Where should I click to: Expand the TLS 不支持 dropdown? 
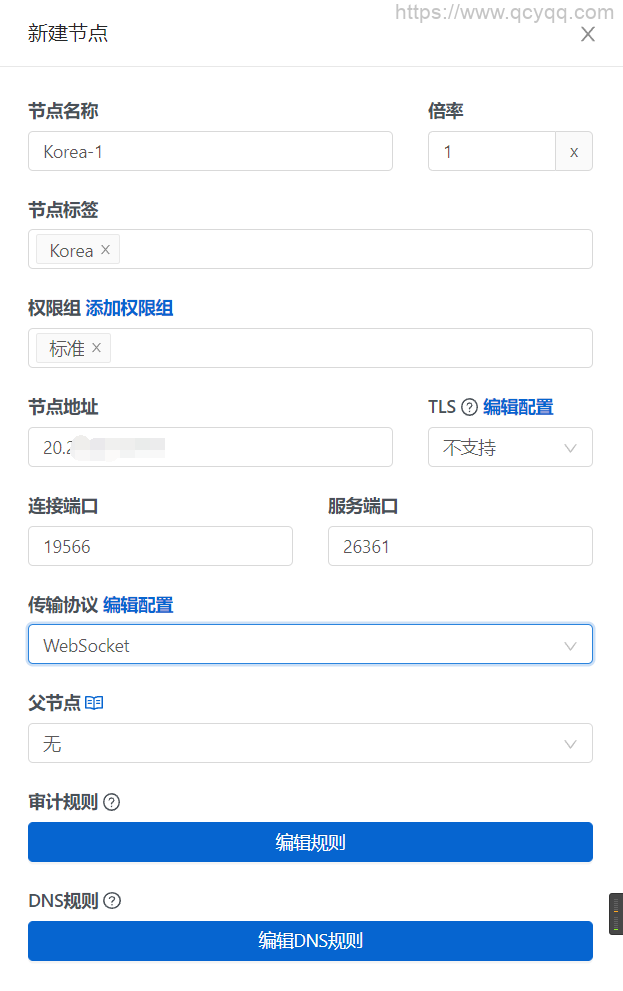(510, 447)
